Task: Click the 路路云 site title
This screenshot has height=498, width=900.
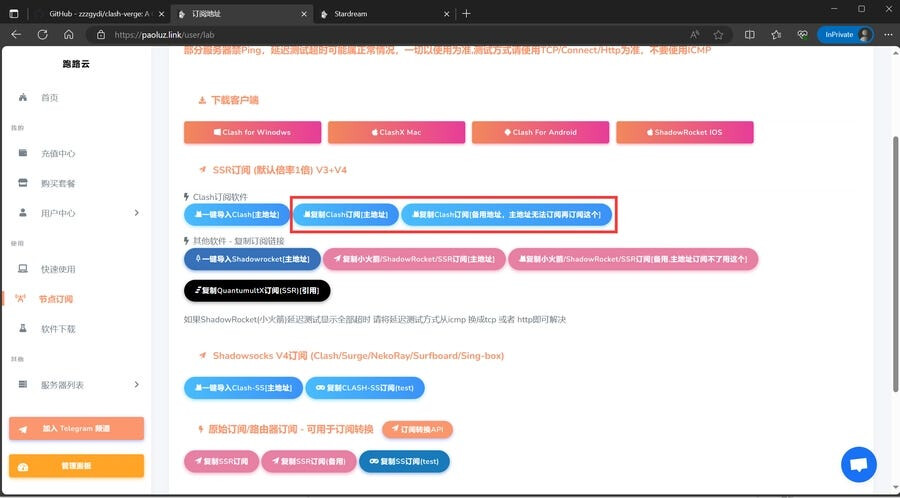Action: [76, 64]
